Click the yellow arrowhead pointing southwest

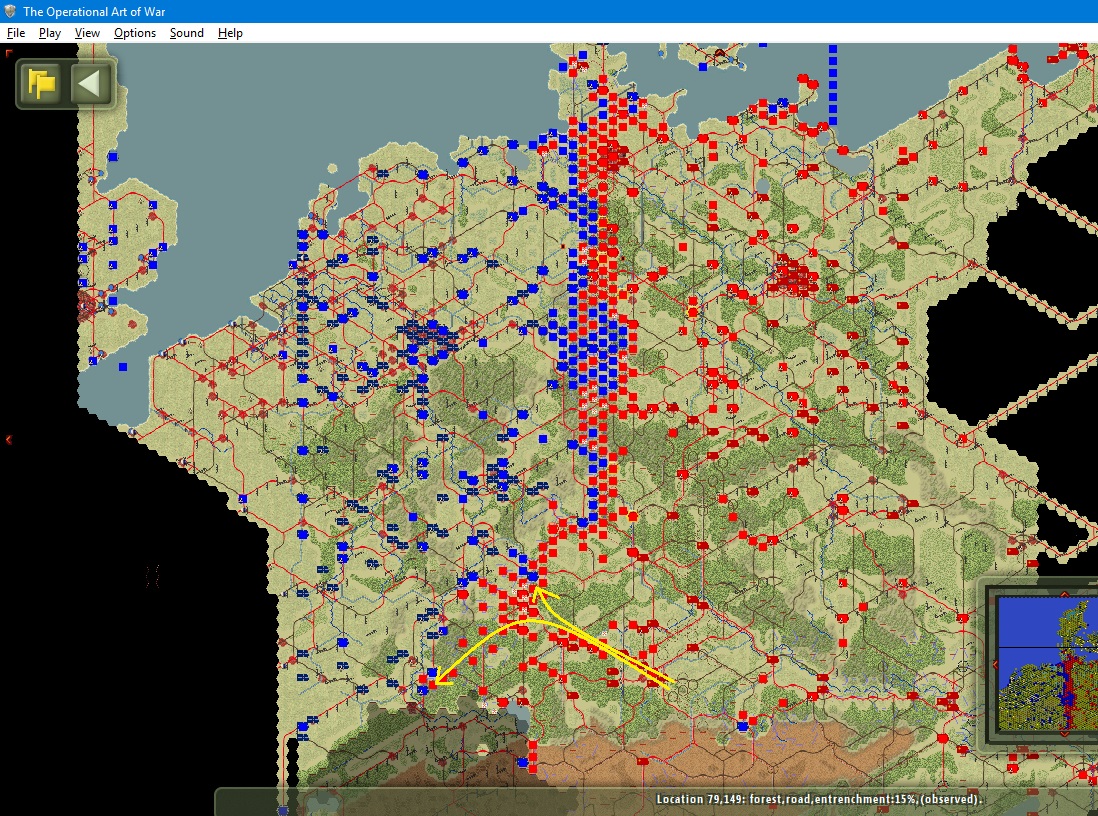pyautogui.click(x=440, y=679)
